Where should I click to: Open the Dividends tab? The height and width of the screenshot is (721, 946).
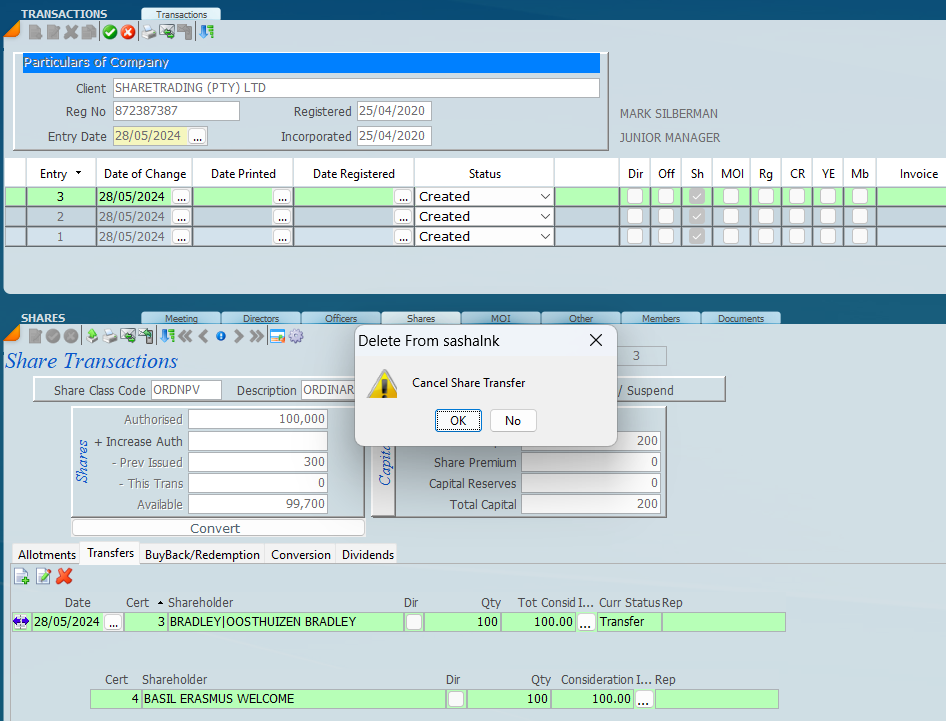[x=367, y=554]
